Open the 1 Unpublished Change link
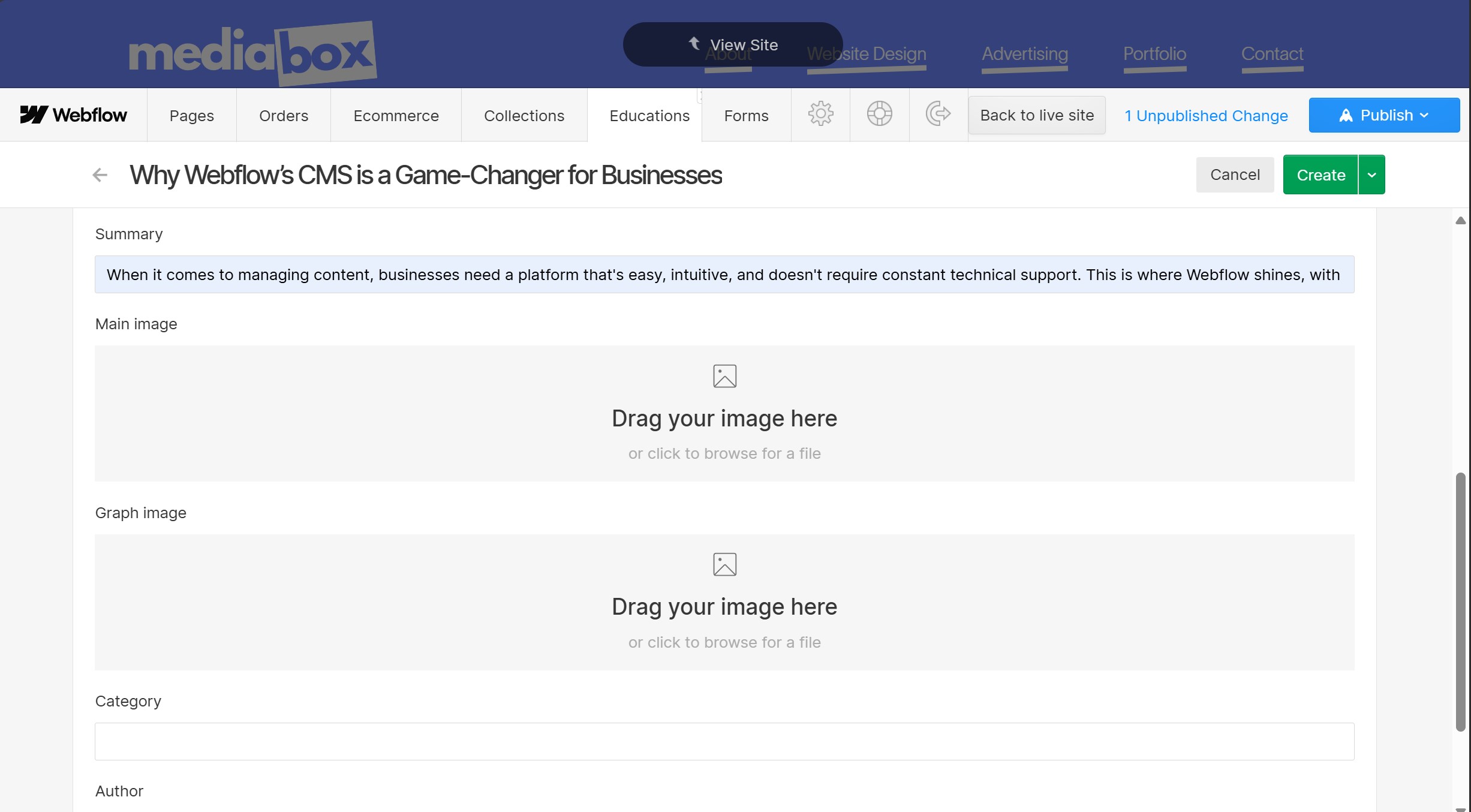1471x812 pixels. [x=1206, y=115]
